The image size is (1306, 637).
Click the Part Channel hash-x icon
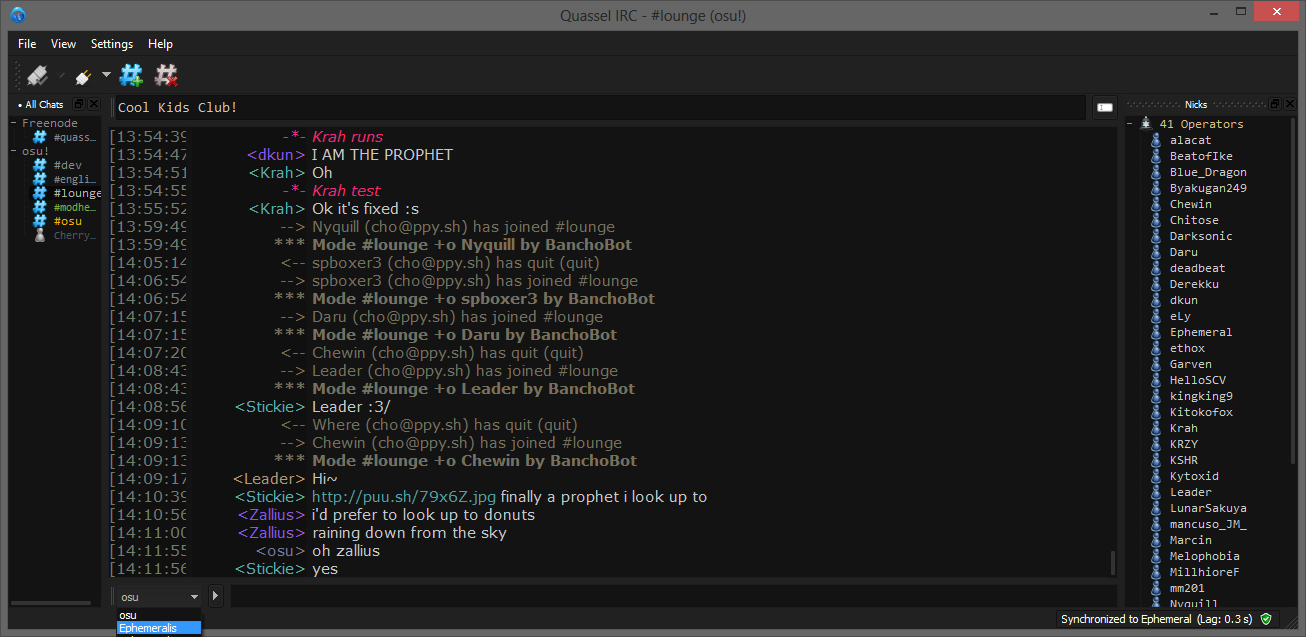[x=166, y=75]
